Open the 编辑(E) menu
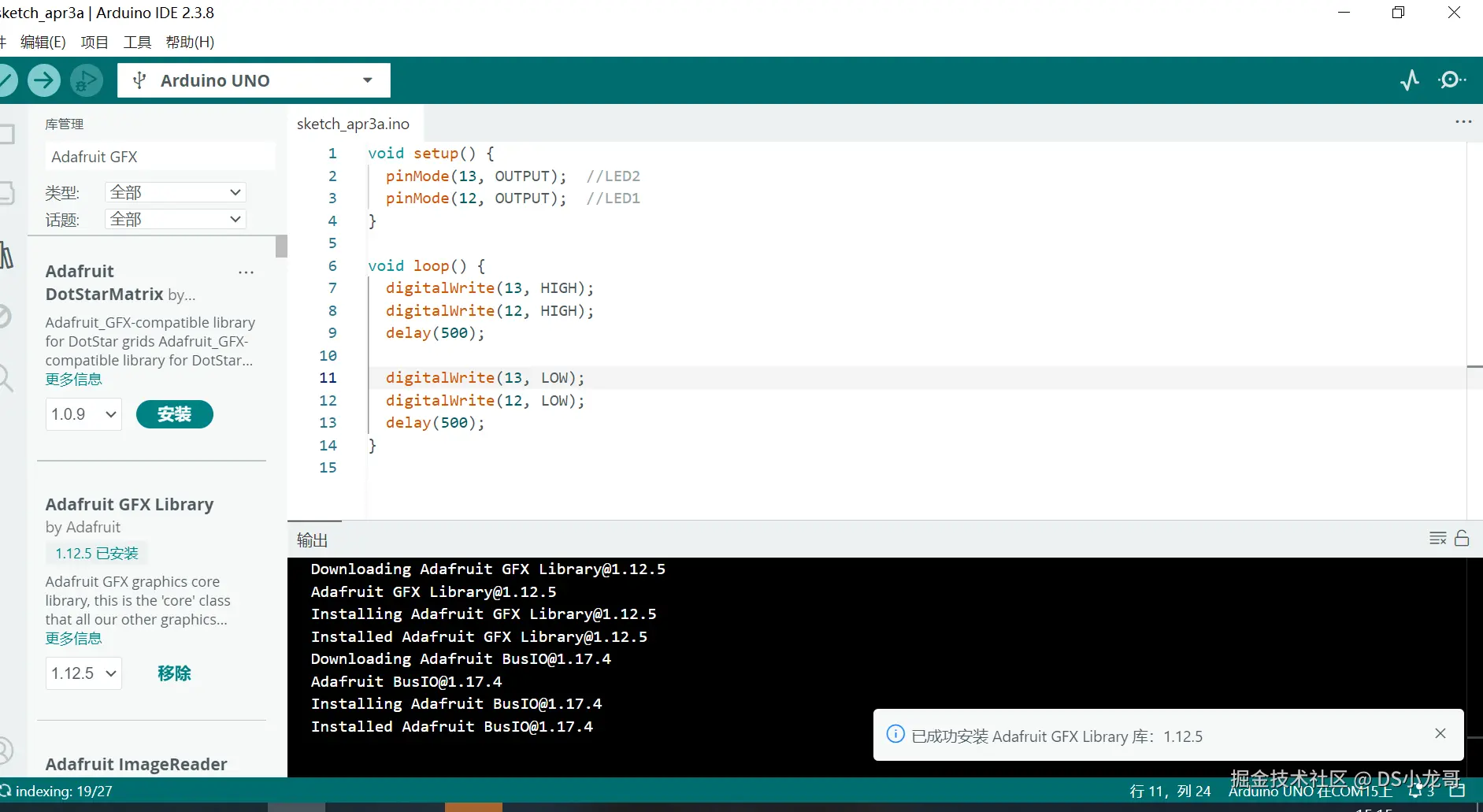This screenshot has width=1483, height=812. tap(43, 42)
